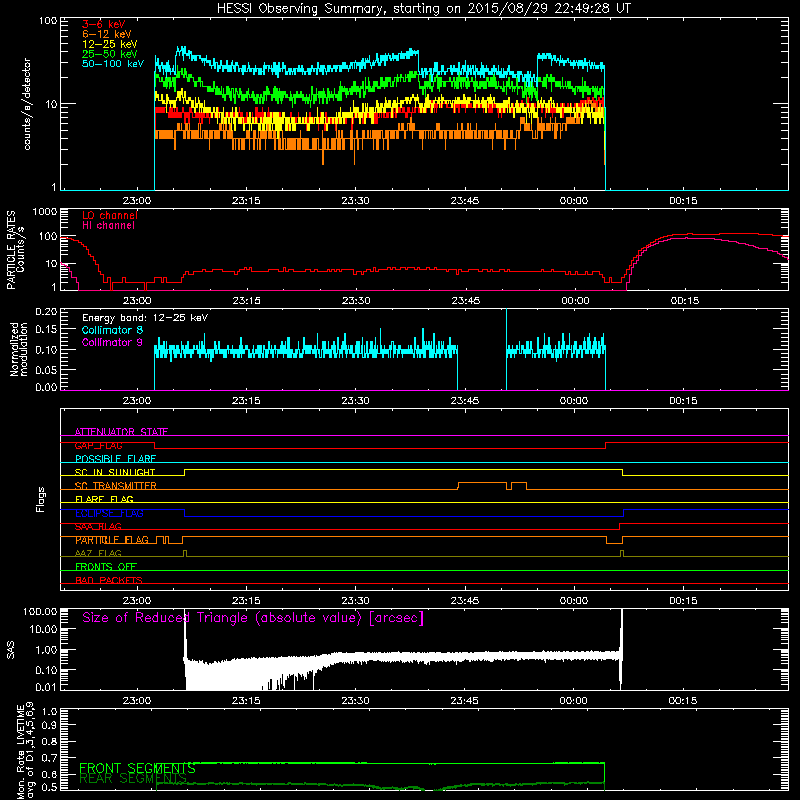The height and width of the screenshot is (800, 800).
Task: Click the Normalized modulation axis title
Action: click(19, 349)
